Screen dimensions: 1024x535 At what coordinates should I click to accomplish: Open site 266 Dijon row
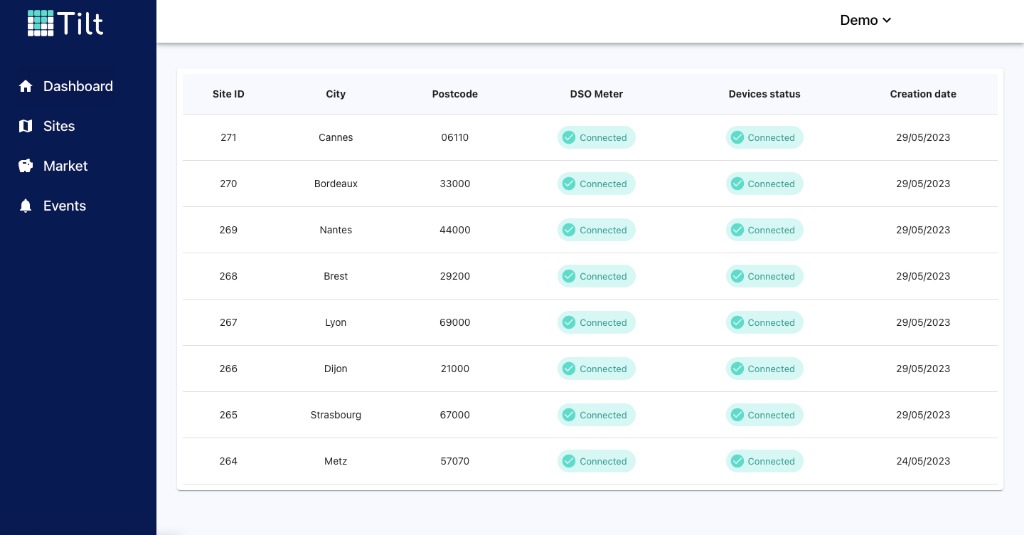336,369
